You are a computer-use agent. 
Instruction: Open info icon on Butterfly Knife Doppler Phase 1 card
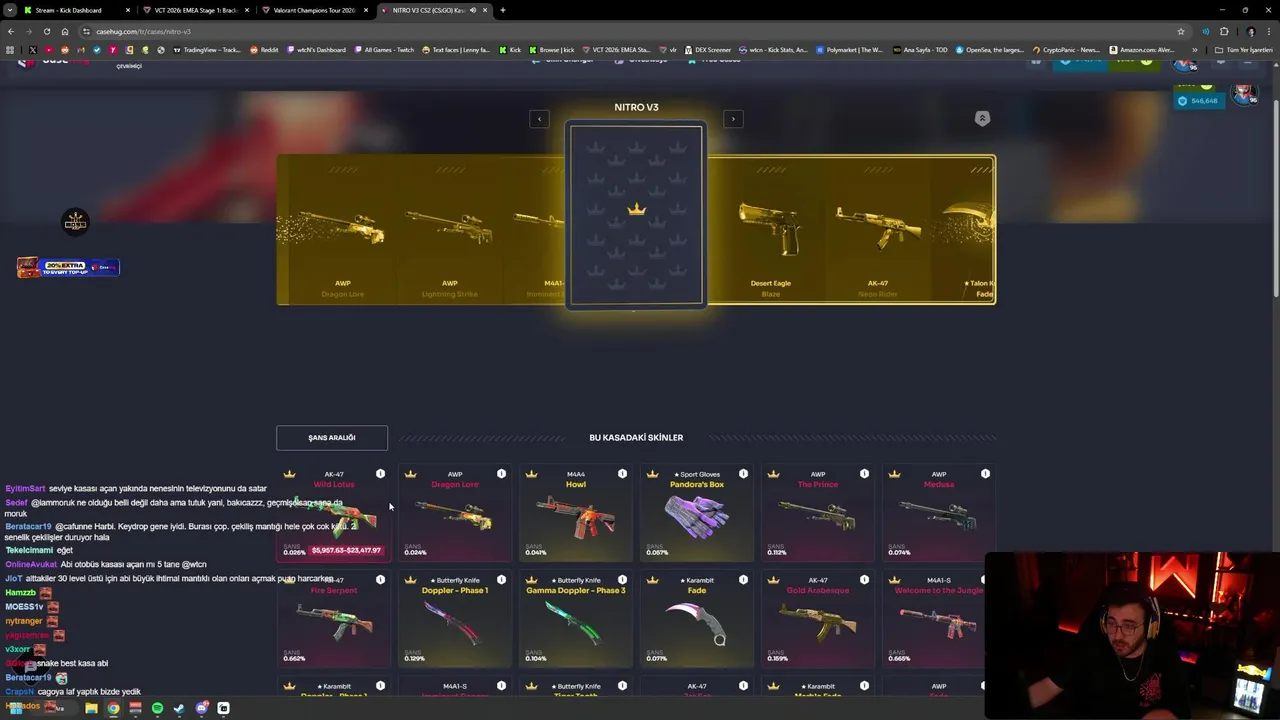(x=501, y=580)
